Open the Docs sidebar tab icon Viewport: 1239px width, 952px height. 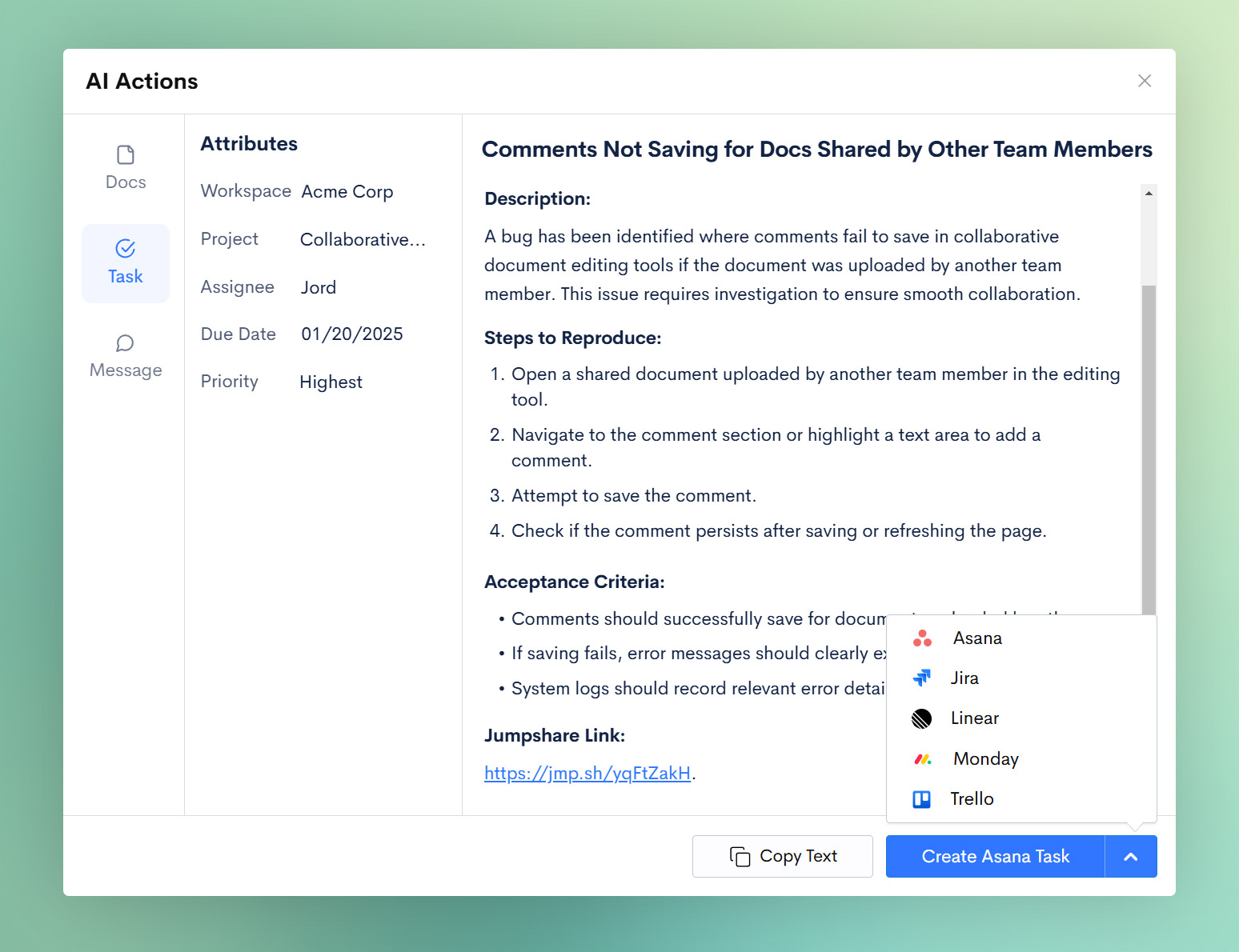[x=126, y=154]
